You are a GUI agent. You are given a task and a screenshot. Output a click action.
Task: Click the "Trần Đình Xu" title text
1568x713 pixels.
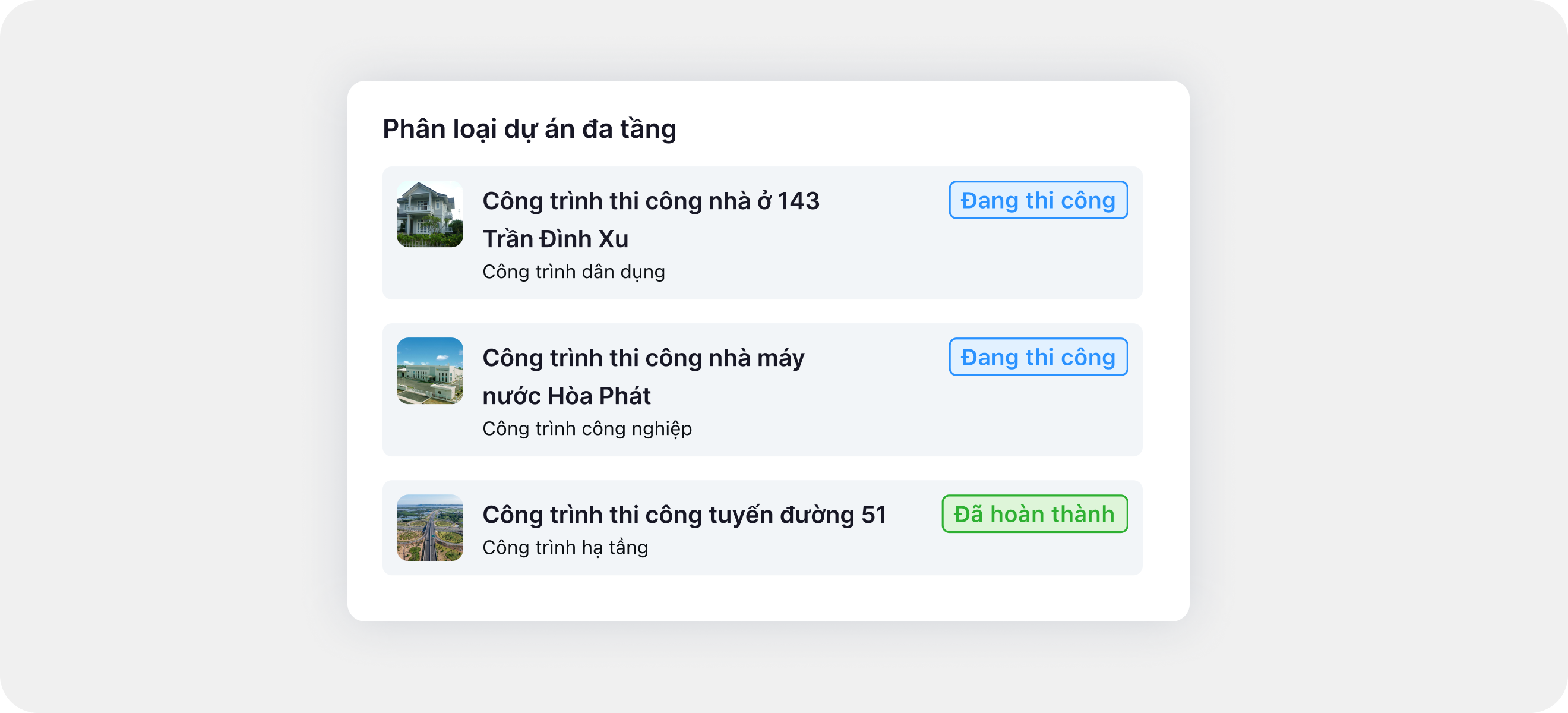point(555,239)
